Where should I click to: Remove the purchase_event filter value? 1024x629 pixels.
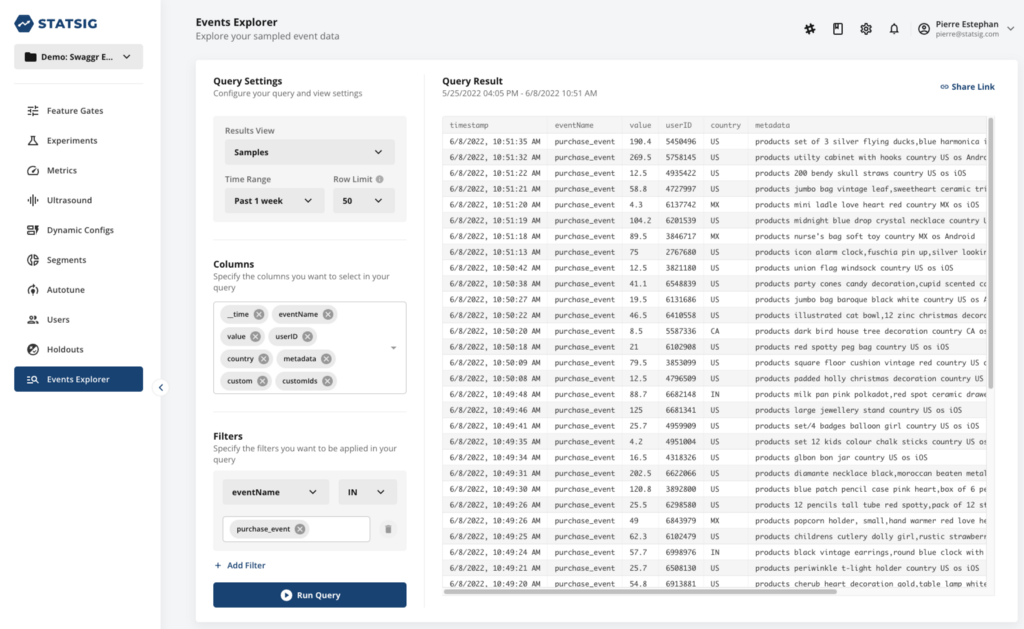point(300,529)
